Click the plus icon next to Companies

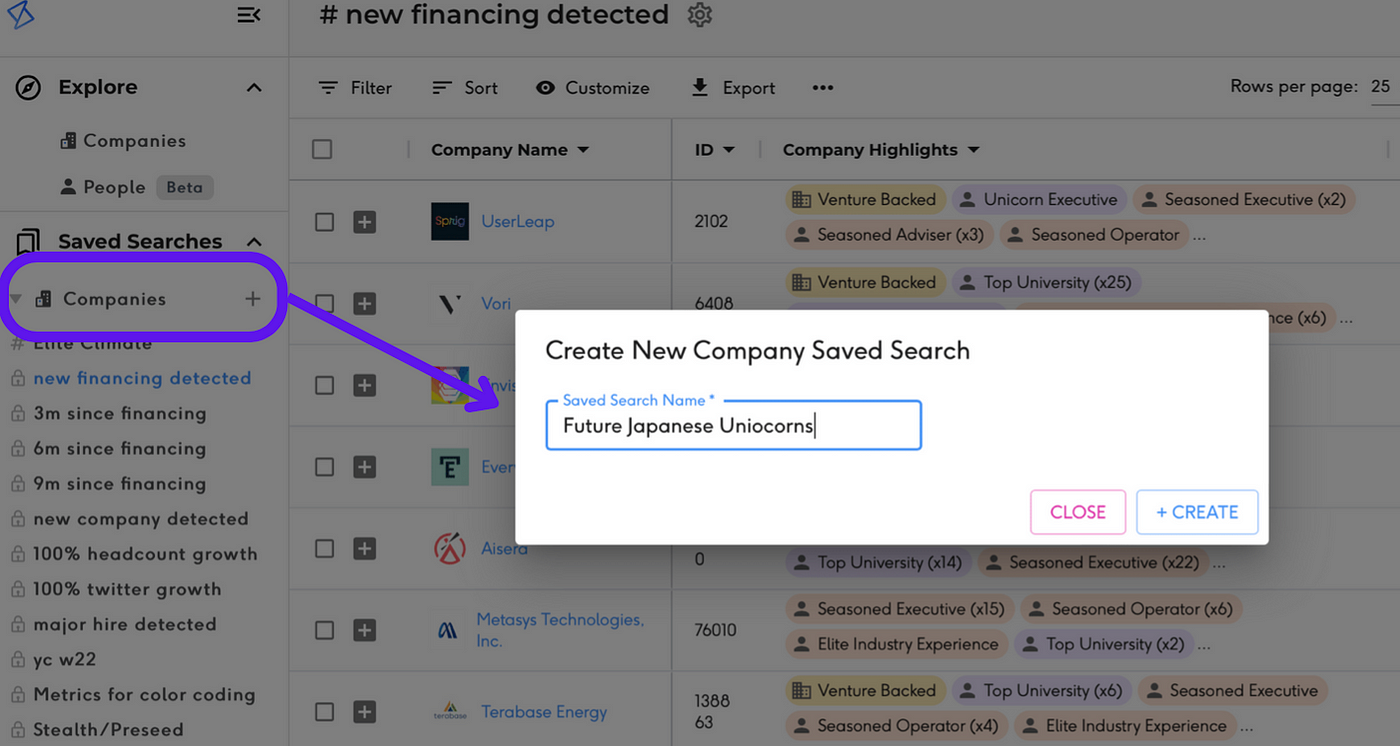[x=252, y=299]
